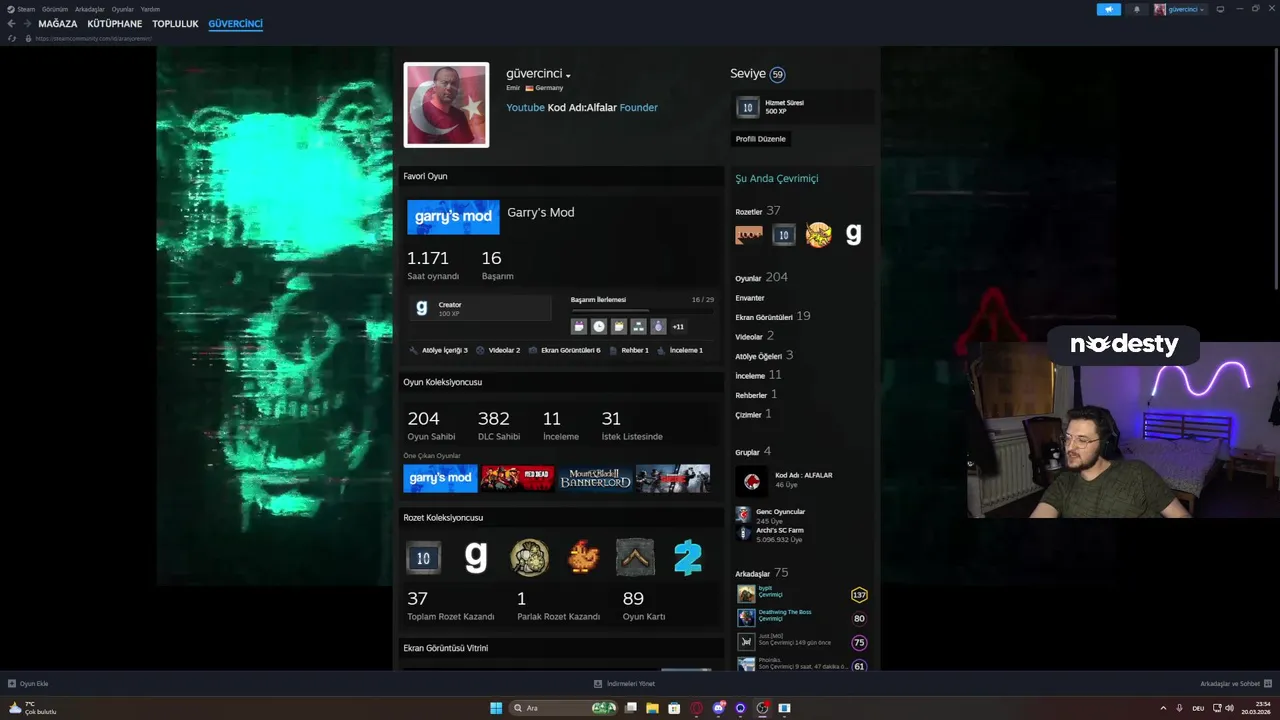
Task: Open the Founder link in profile summary
Action: point(638,107)
